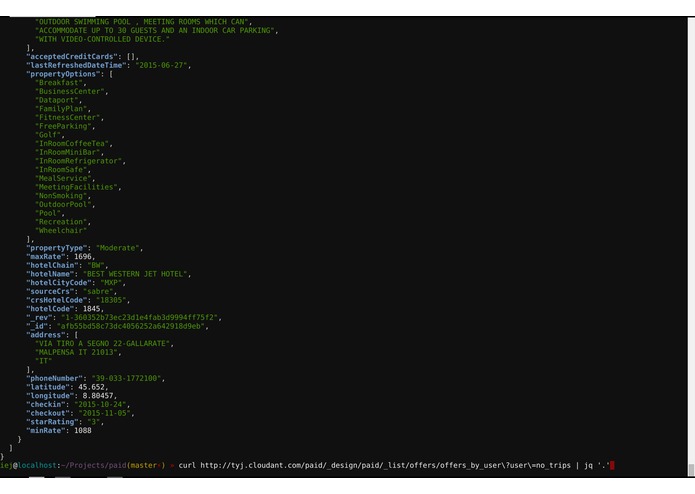The width and height of the screenshot is (695, 494).
Task: Click the "Recreation" option line
Action: click(63, 222)
